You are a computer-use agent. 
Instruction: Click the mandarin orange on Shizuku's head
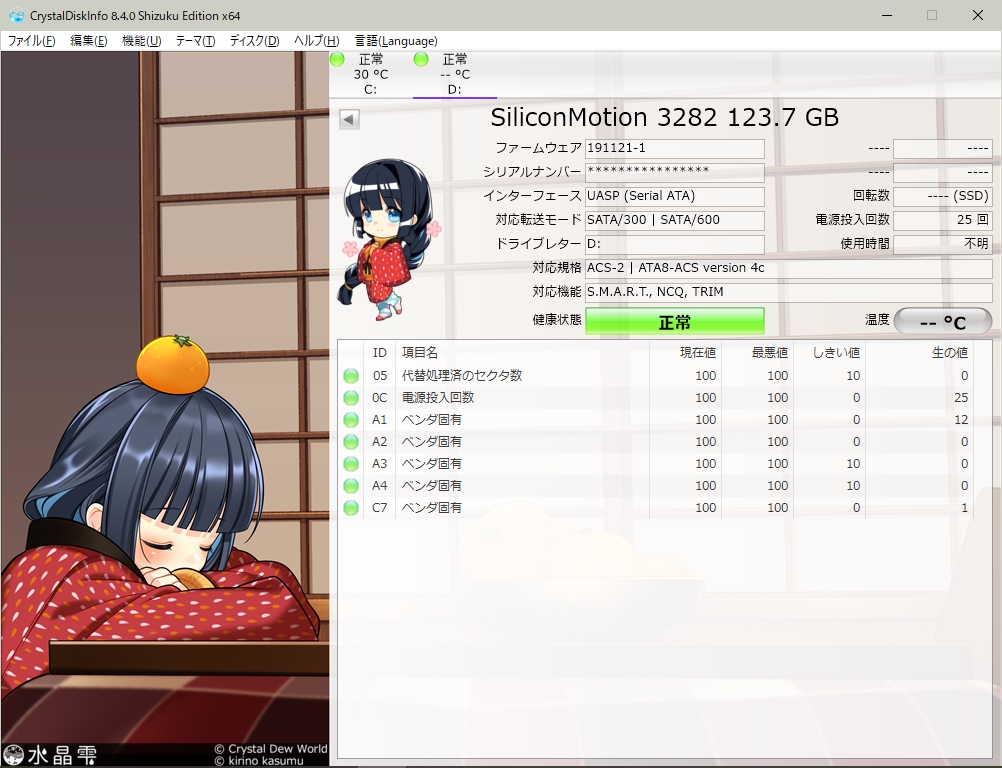pyautogui.click(x=173, y=364)
